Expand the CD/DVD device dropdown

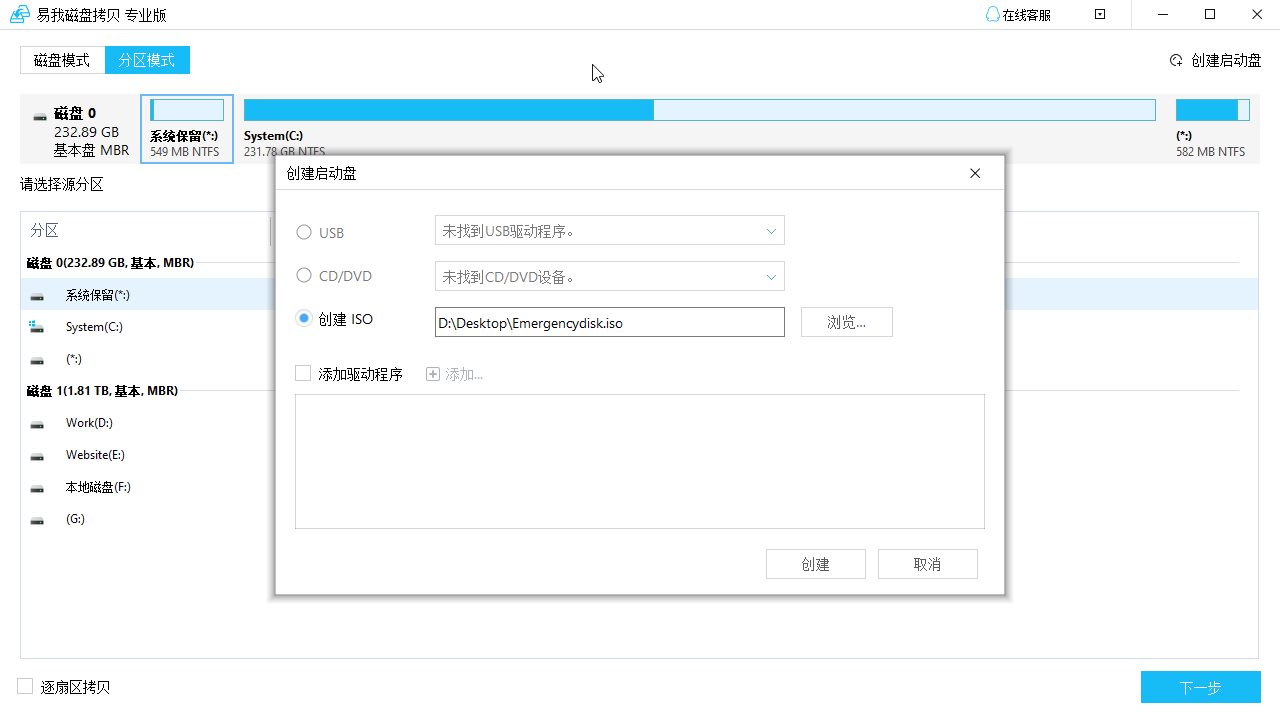pyautogui.click(x=770, y=276)
